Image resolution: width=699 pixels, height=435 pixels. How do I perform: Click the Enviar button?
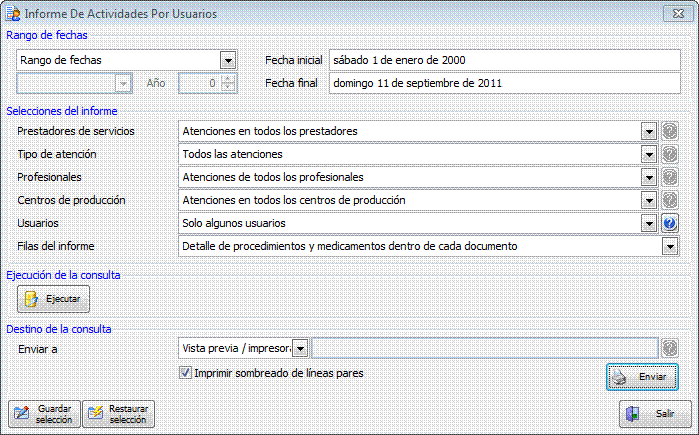(642, 377)
